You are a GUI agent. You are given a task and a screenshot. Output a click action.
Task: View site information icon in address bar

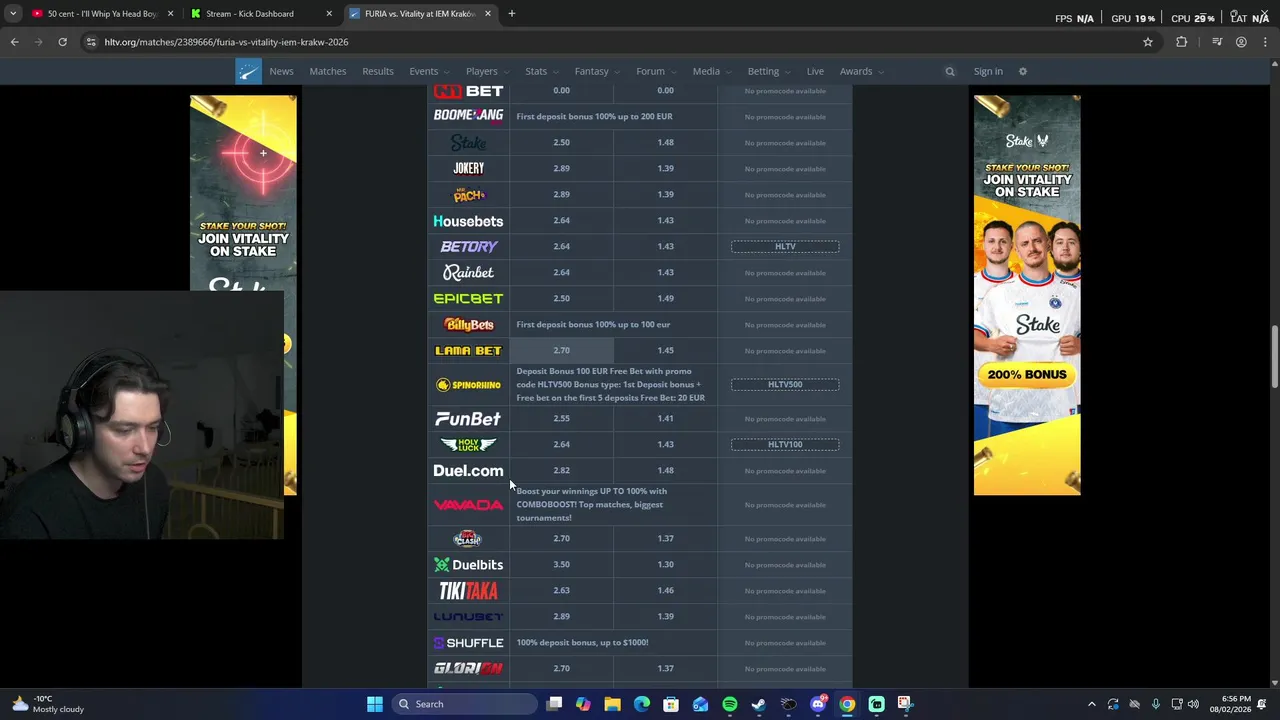tap(91, 42)
